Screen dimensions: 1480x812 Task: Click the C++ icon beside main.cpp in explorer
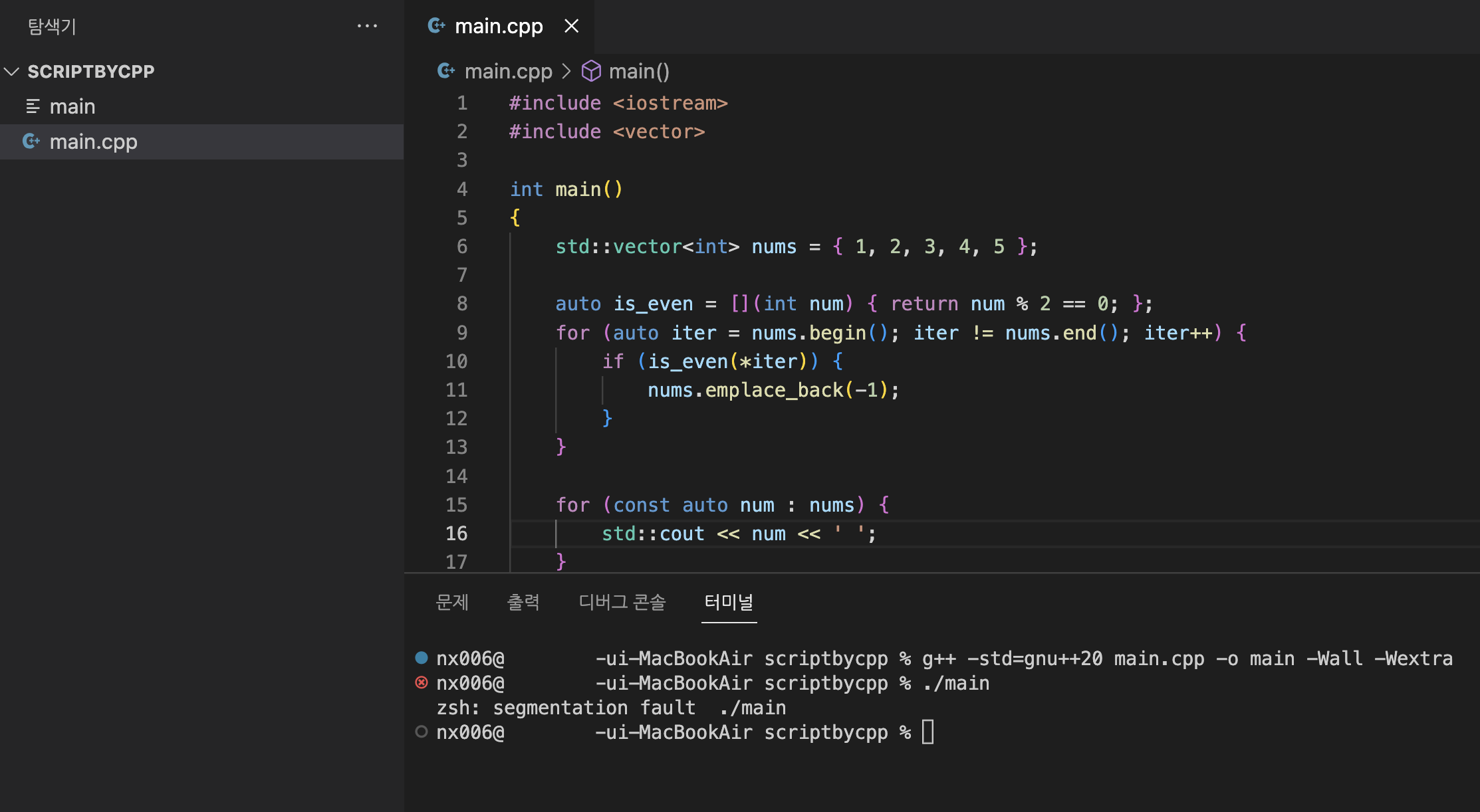[31, 141]
